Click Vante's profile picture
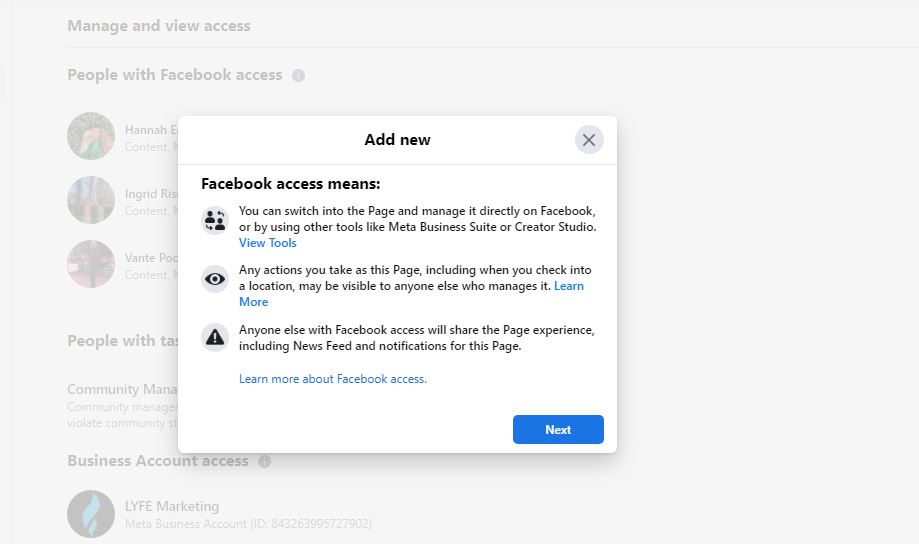 tap(91, 264)
